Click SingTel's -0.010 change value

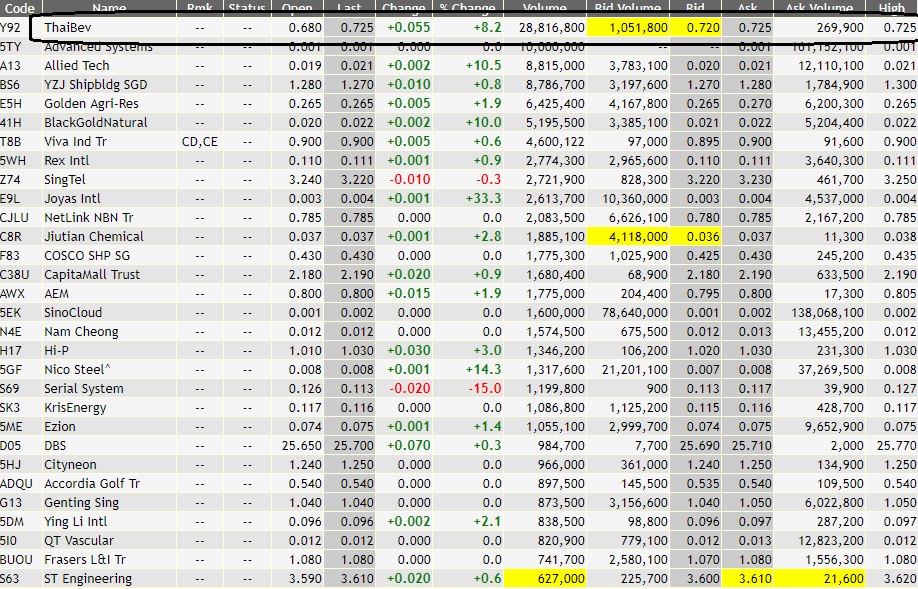(410, 180)
